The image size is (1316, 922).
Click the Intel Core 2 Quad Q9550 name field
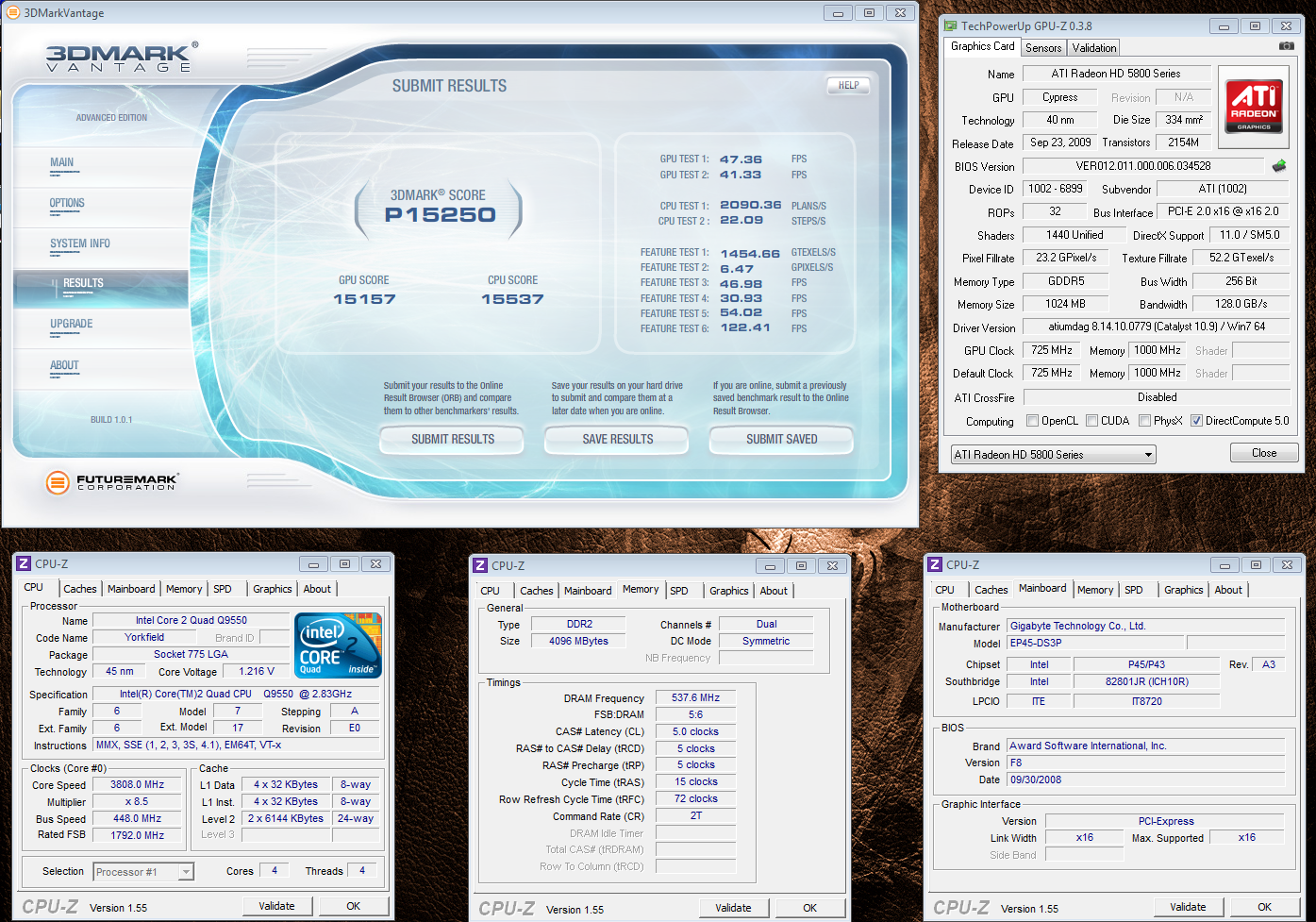point(191,620)
